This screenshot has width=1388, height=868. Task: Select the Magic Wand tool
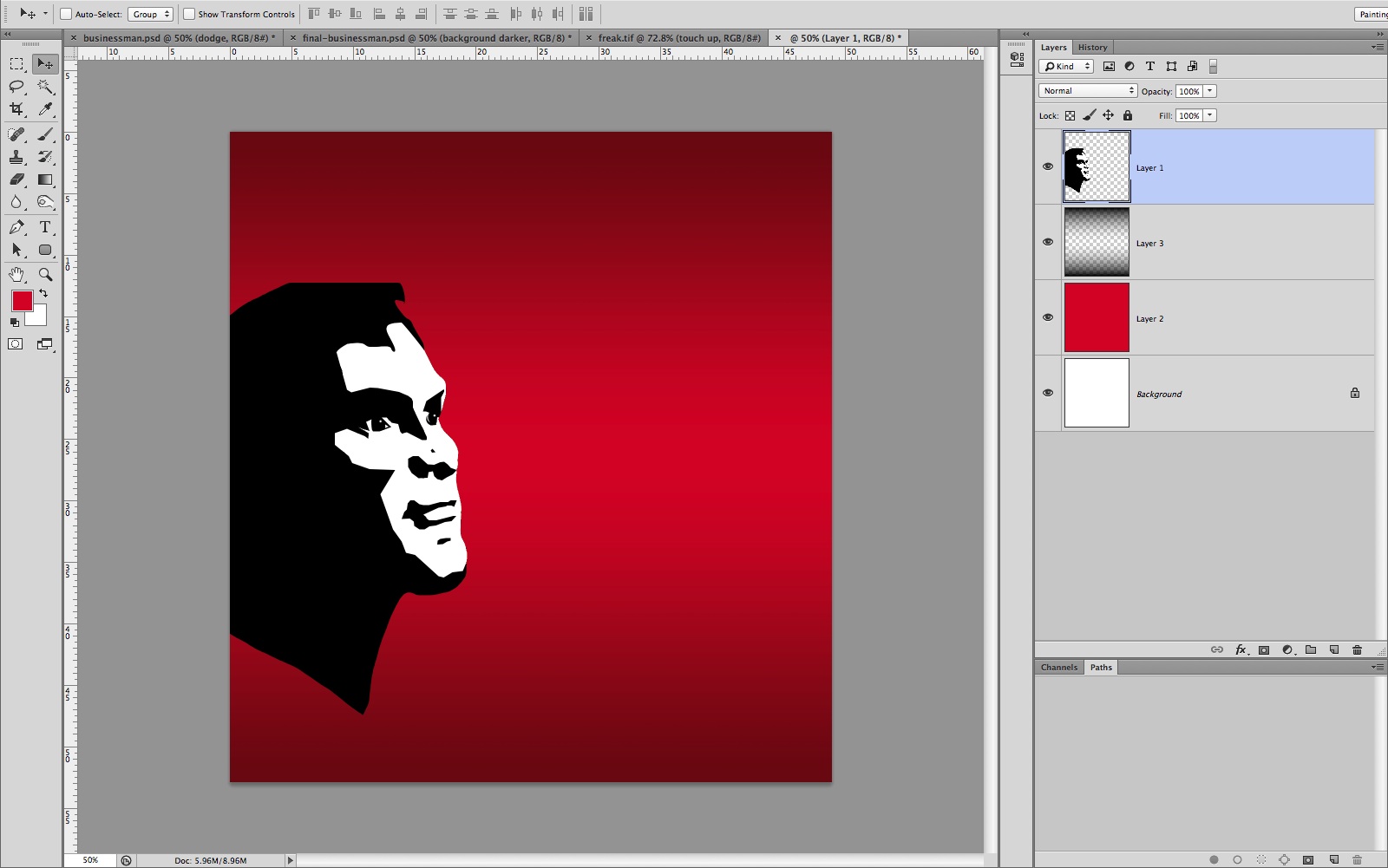pyautogui.click(x=45, y=87)
